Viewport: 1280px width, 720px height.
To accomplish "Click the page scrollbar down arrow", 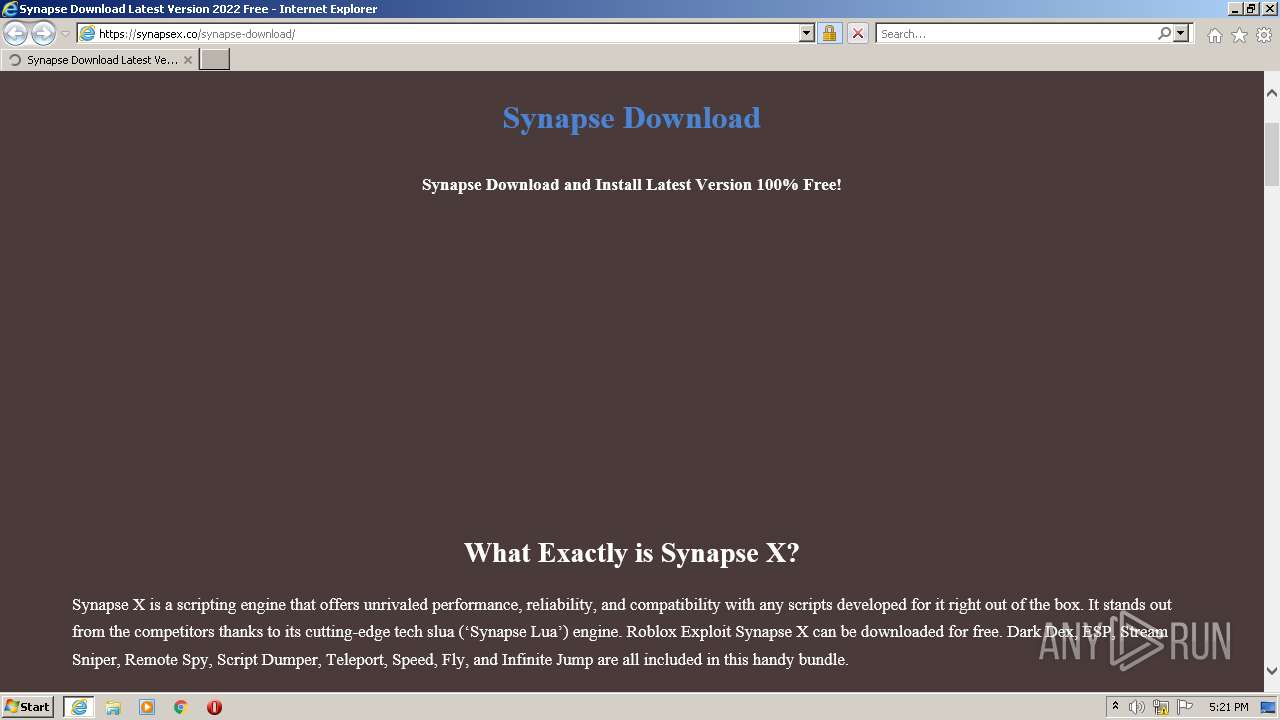I will [1272, 671].
